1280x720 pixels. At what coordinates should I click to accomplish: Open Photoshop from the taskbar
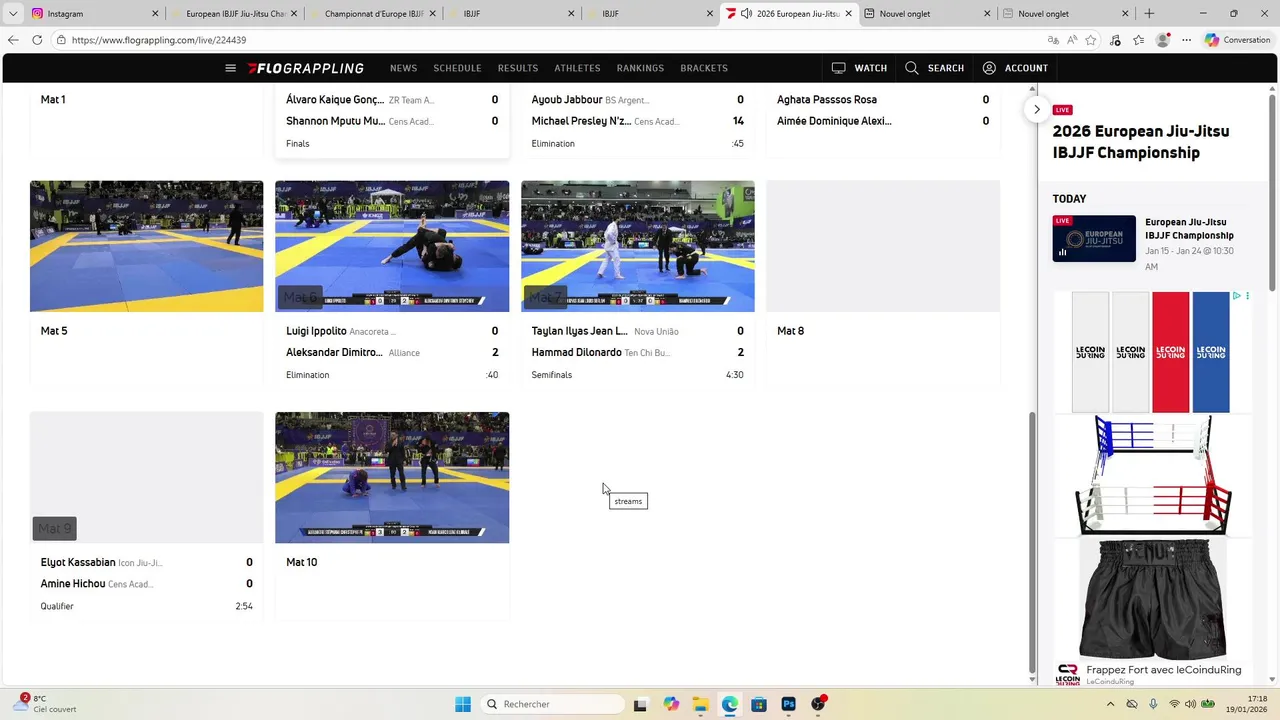click(788, 704)
